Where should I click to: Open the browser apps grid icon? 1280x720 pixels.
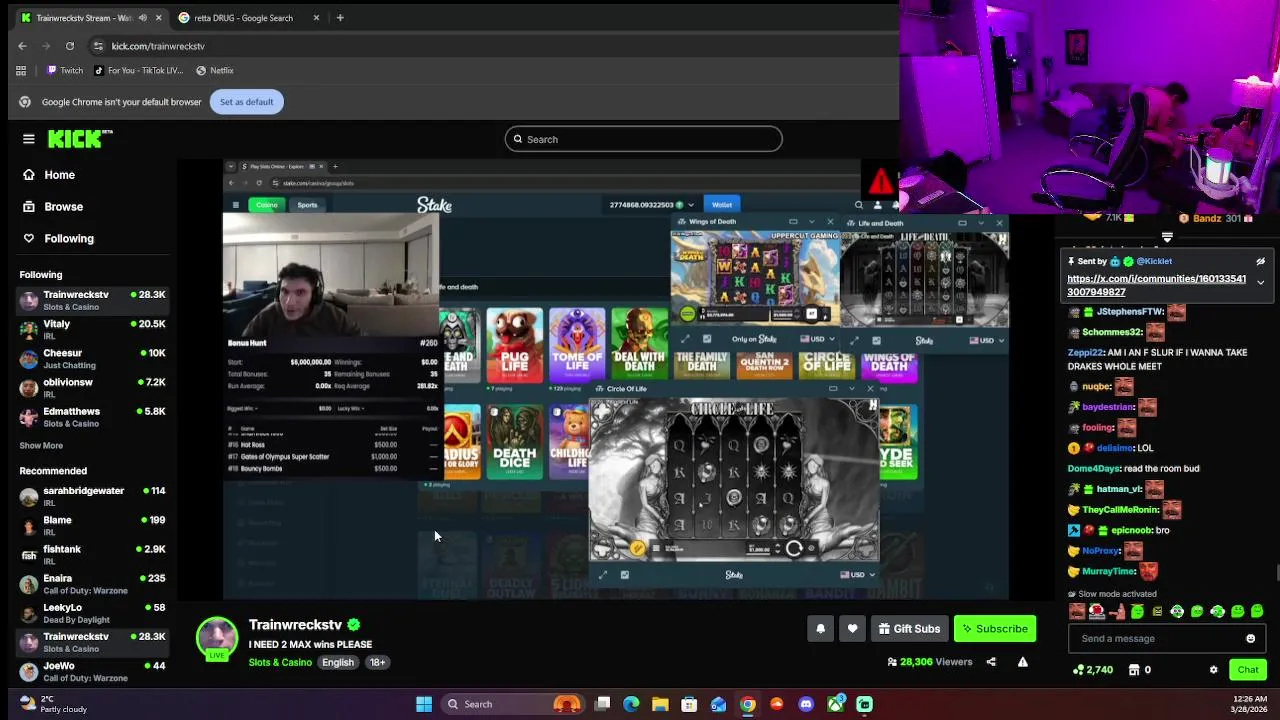point(21,71)
